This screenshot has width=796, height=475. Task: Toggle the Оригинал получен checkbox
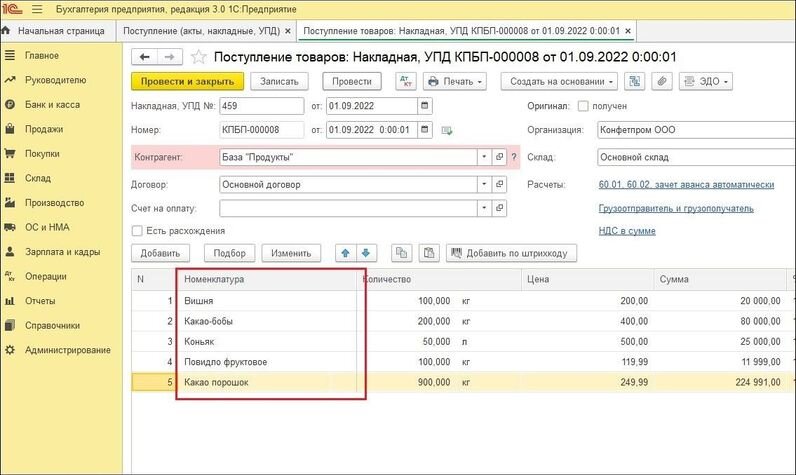pyautogui.click(x=583, y=106)
